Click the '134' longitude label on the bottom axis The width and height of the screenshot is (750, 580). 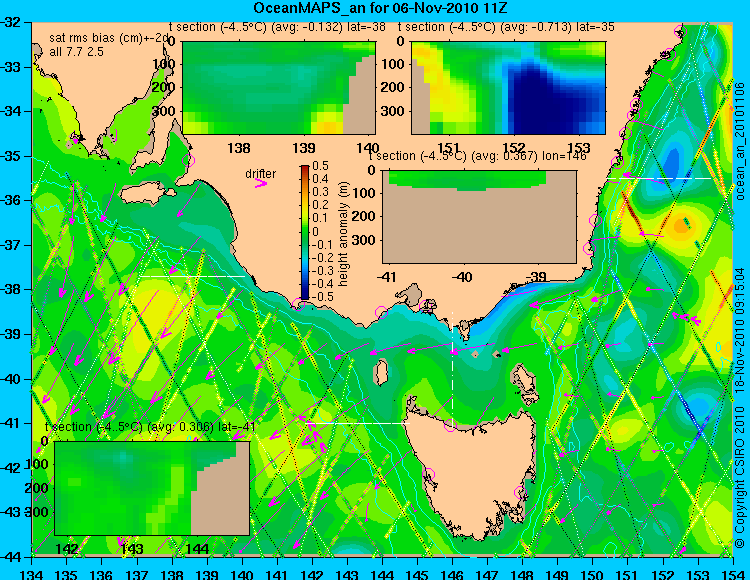(x=32, y=574)
